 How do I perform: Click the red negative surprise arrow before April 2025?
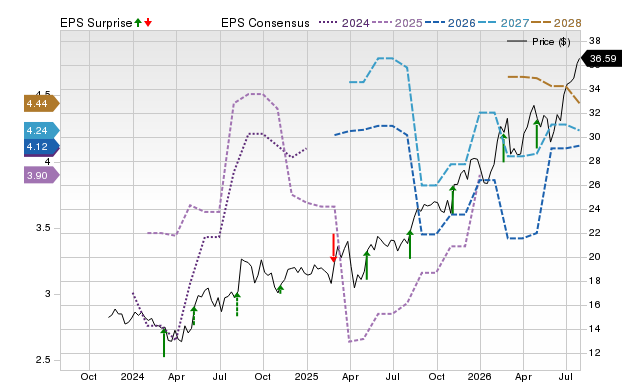pos(333,248)
